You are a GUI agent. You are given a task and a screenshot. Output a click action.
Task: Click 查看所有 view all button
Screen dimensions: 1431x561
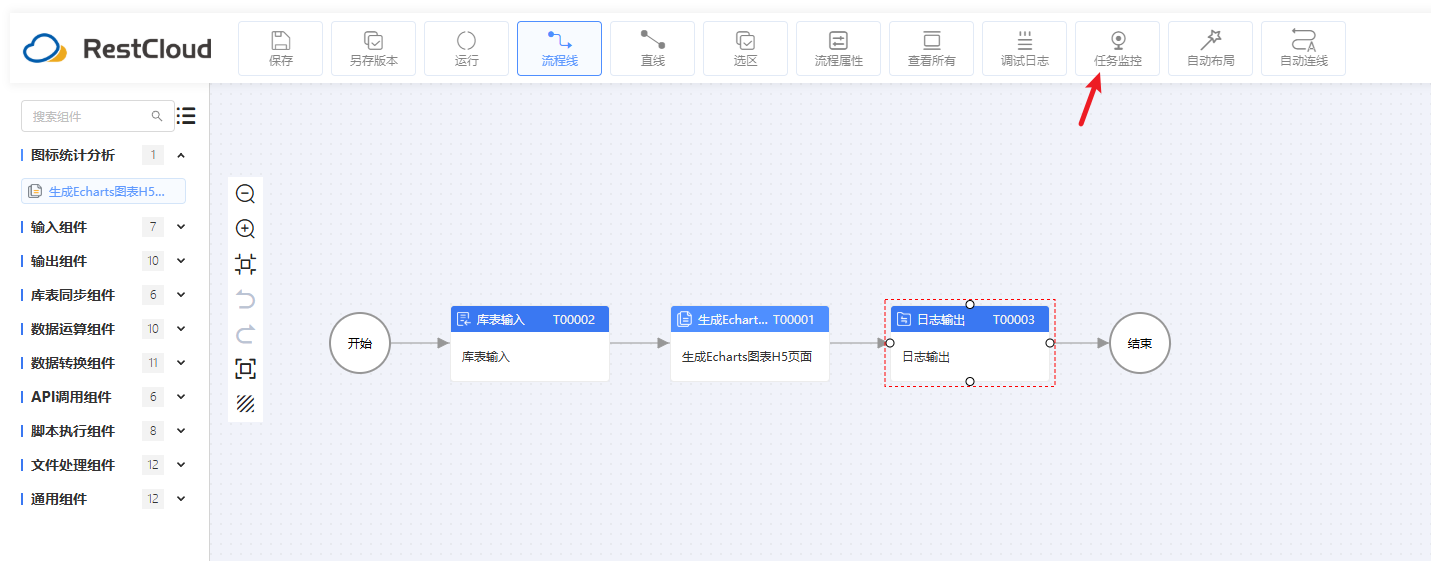pyautogui.click(x=931, y=48)
